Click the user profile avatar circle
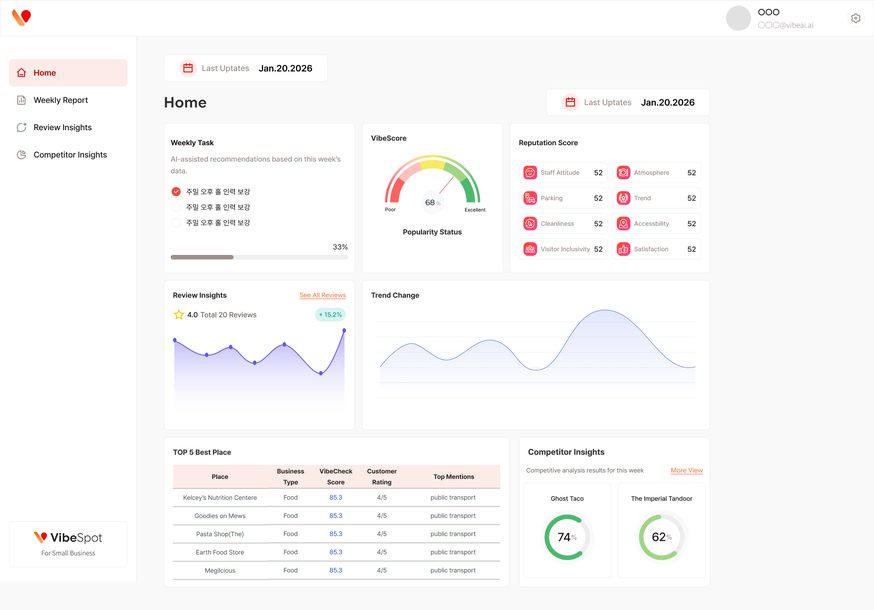 click(x=738, y=18)
